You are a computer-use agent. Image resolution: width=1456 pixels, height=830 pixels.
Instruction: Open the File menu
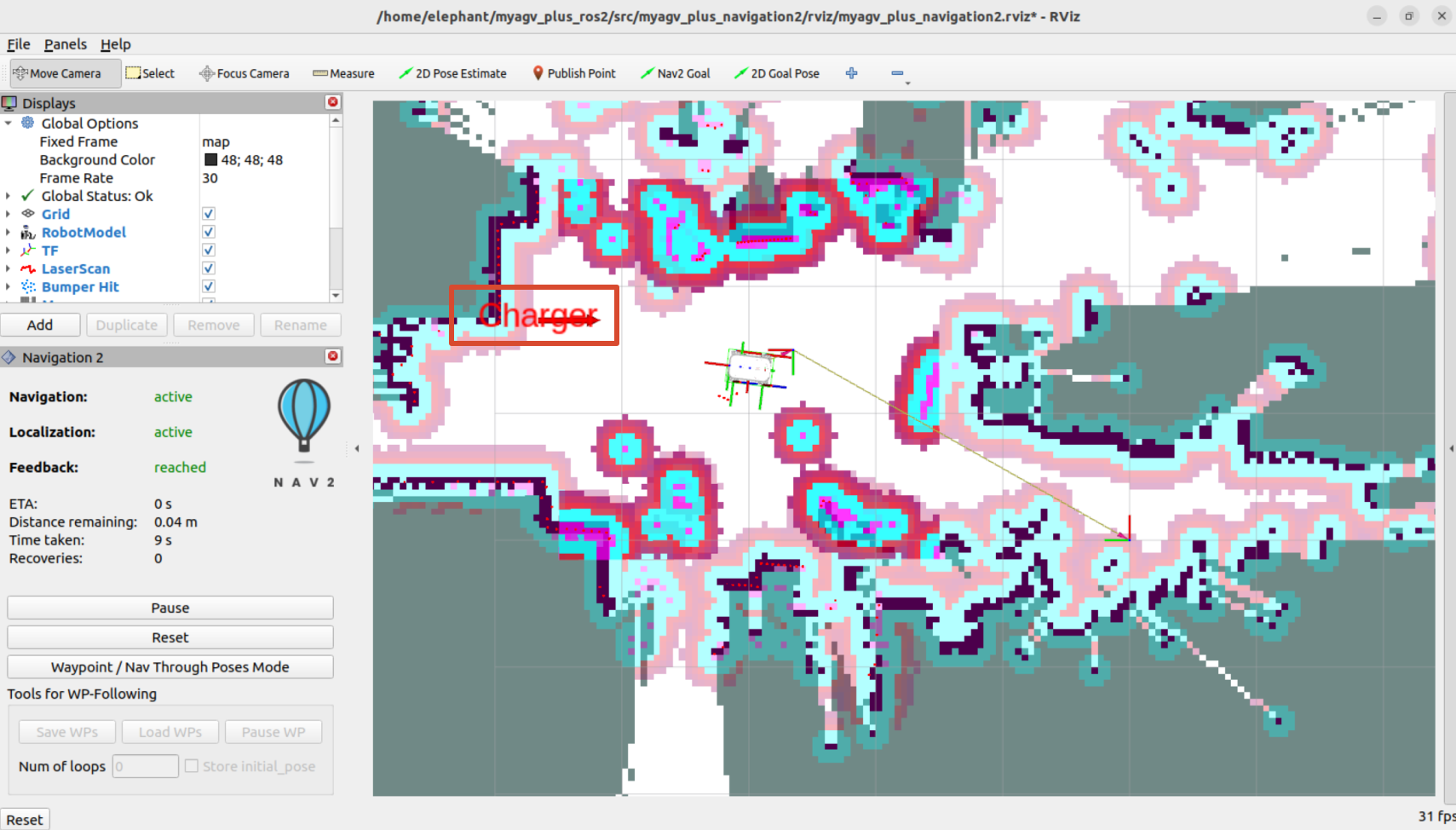pos(19,44)
